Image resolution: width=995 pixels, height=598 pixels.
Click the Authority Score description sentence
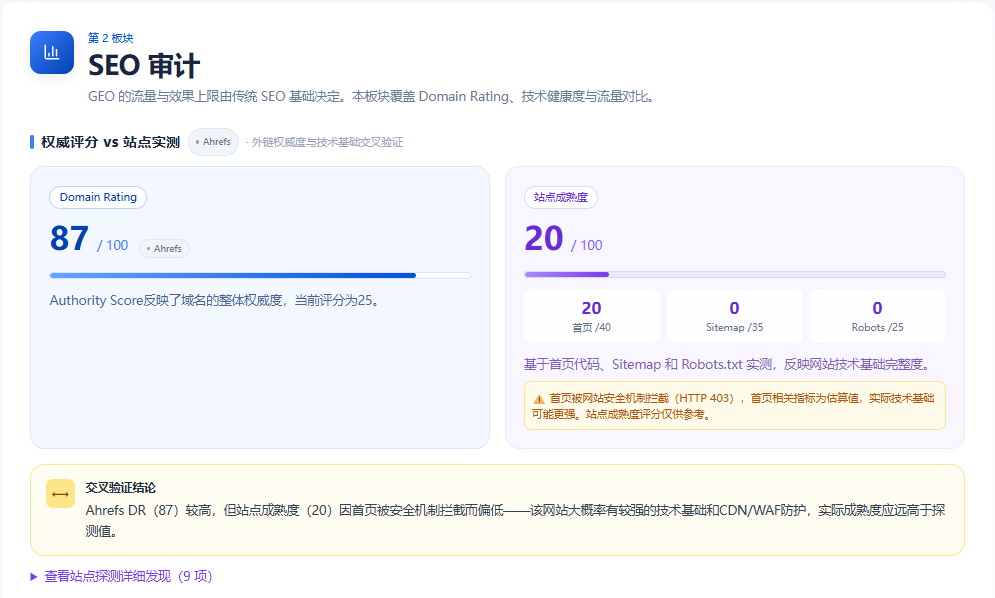[216, 300]
